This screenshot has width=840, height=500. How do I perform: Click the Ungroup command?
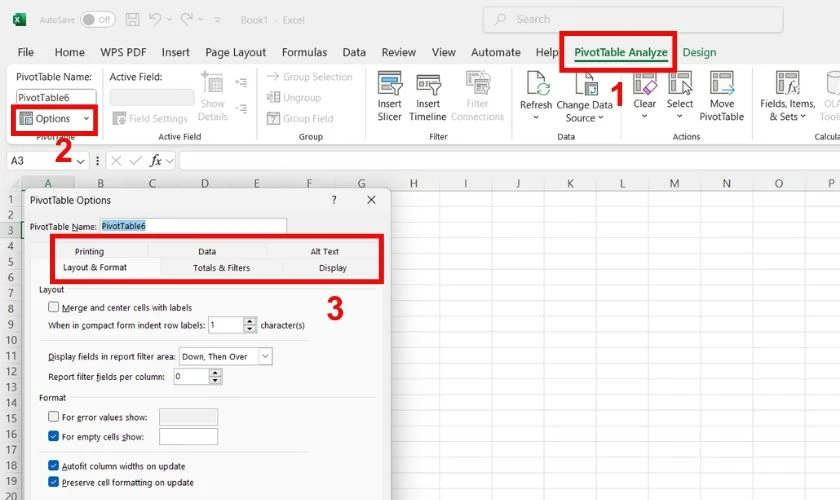tap(294, 98)
